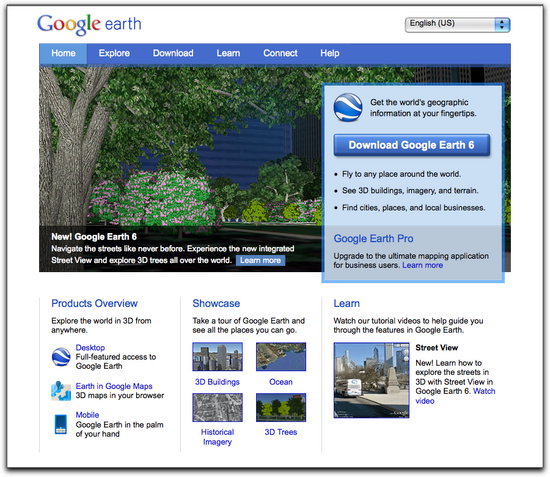Open the Help tab
The width and height of the screenshot is (550, 477).
330,53
